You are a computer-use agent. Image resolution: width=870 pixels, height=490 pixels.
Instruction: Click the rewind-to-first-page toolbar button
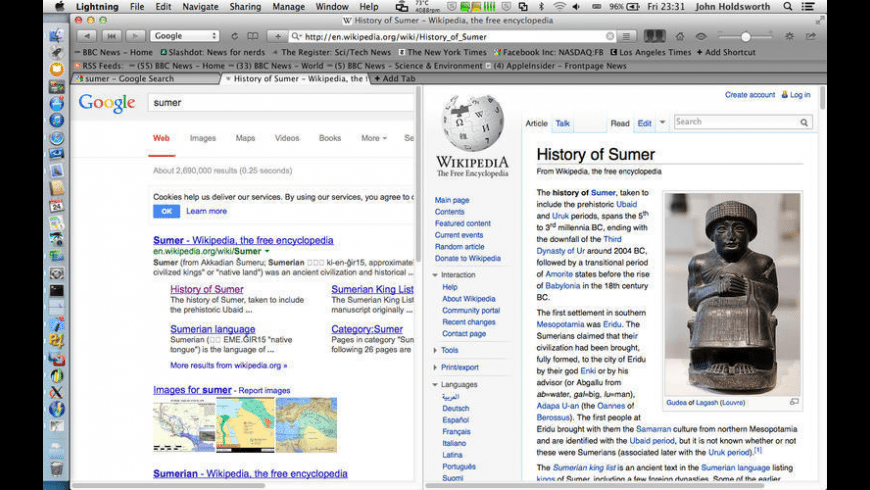pos(111,36)
